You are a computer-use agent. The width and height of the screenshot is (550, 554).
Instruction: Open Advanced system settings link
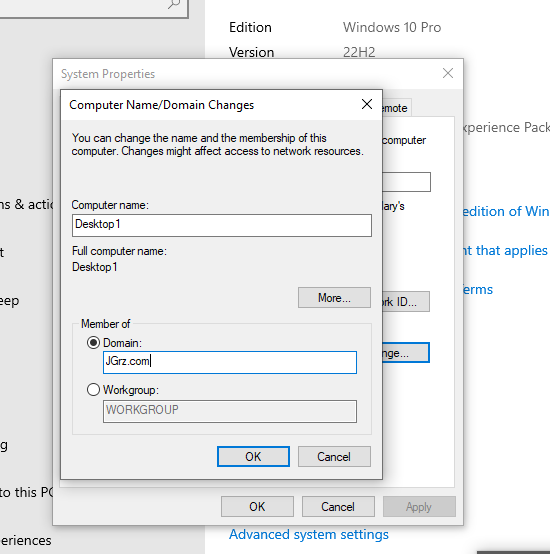[x=309, y=534]
